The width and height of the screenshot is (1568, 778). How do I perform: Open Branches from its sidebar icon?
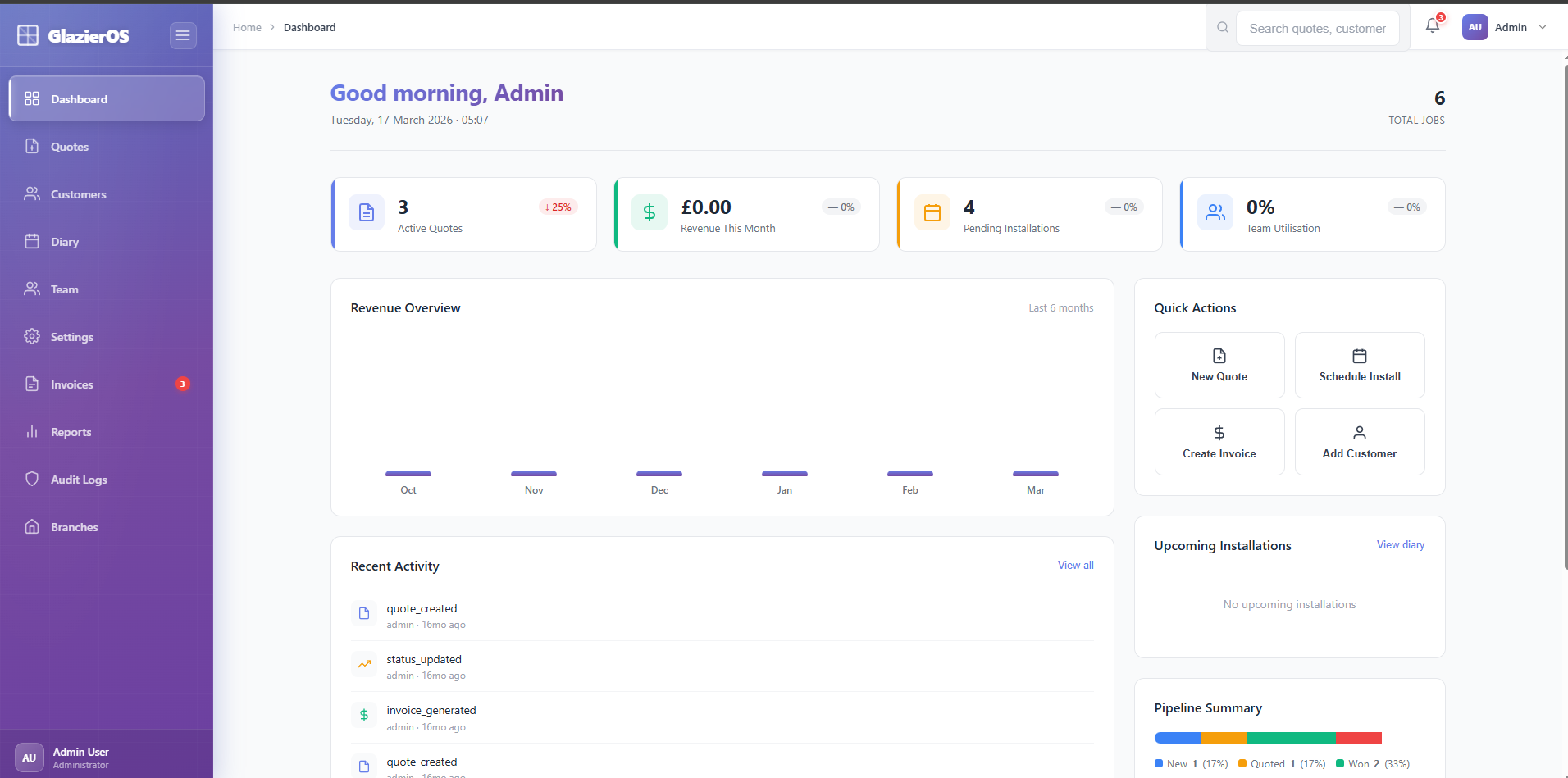click(31, 526)
